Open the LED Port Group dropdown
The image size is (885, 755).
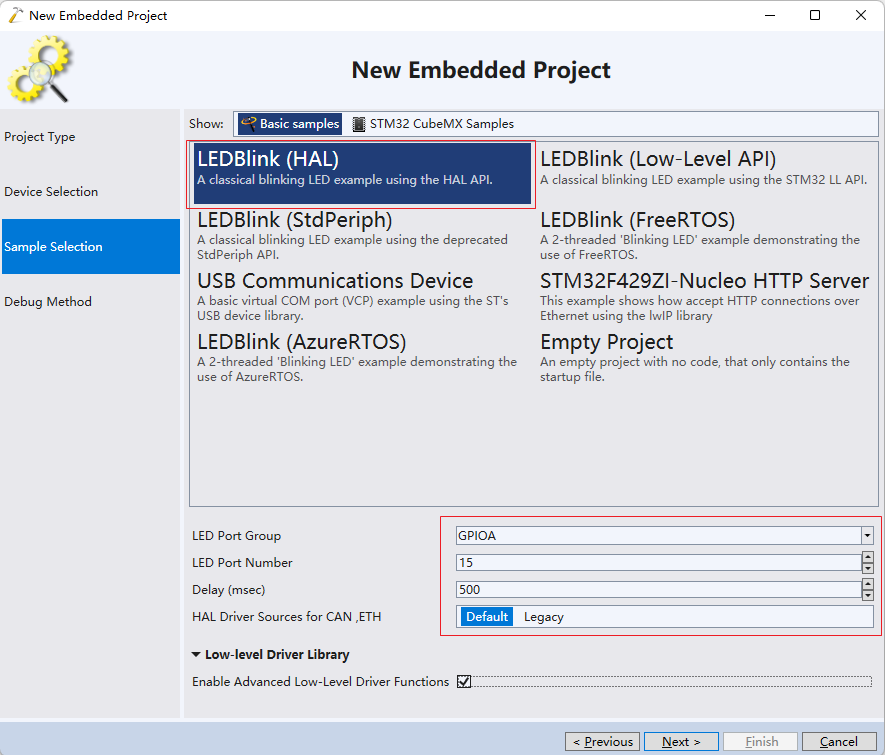(x=867, y=535)
